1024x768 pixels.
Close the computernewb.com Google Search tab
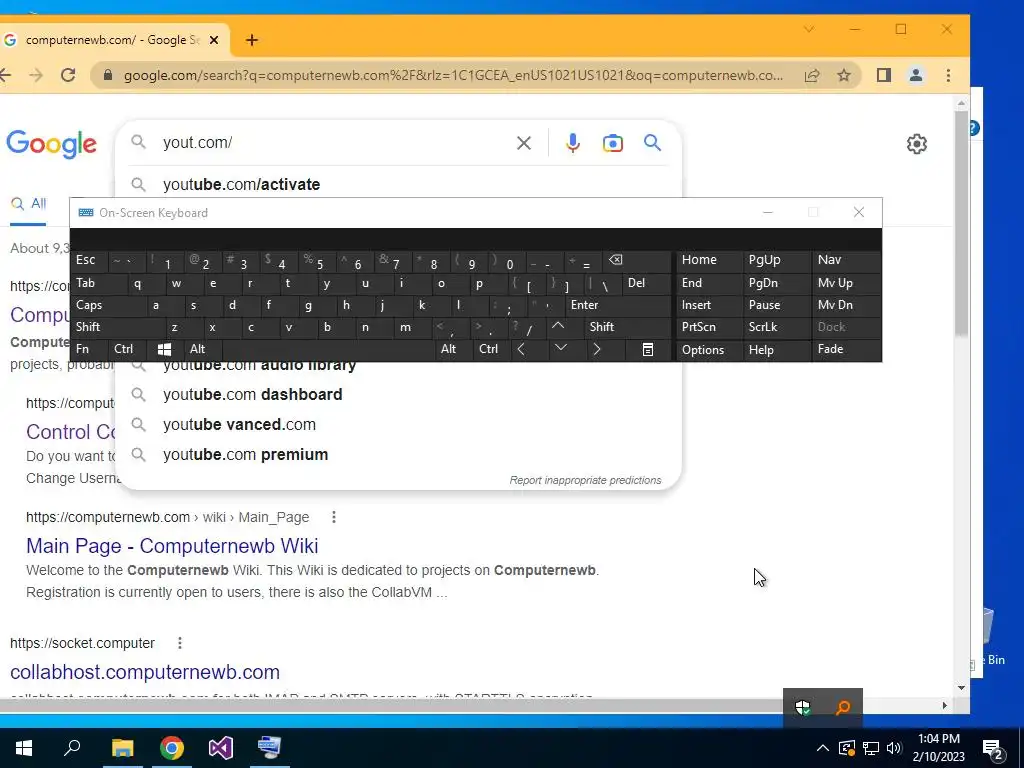214,40
